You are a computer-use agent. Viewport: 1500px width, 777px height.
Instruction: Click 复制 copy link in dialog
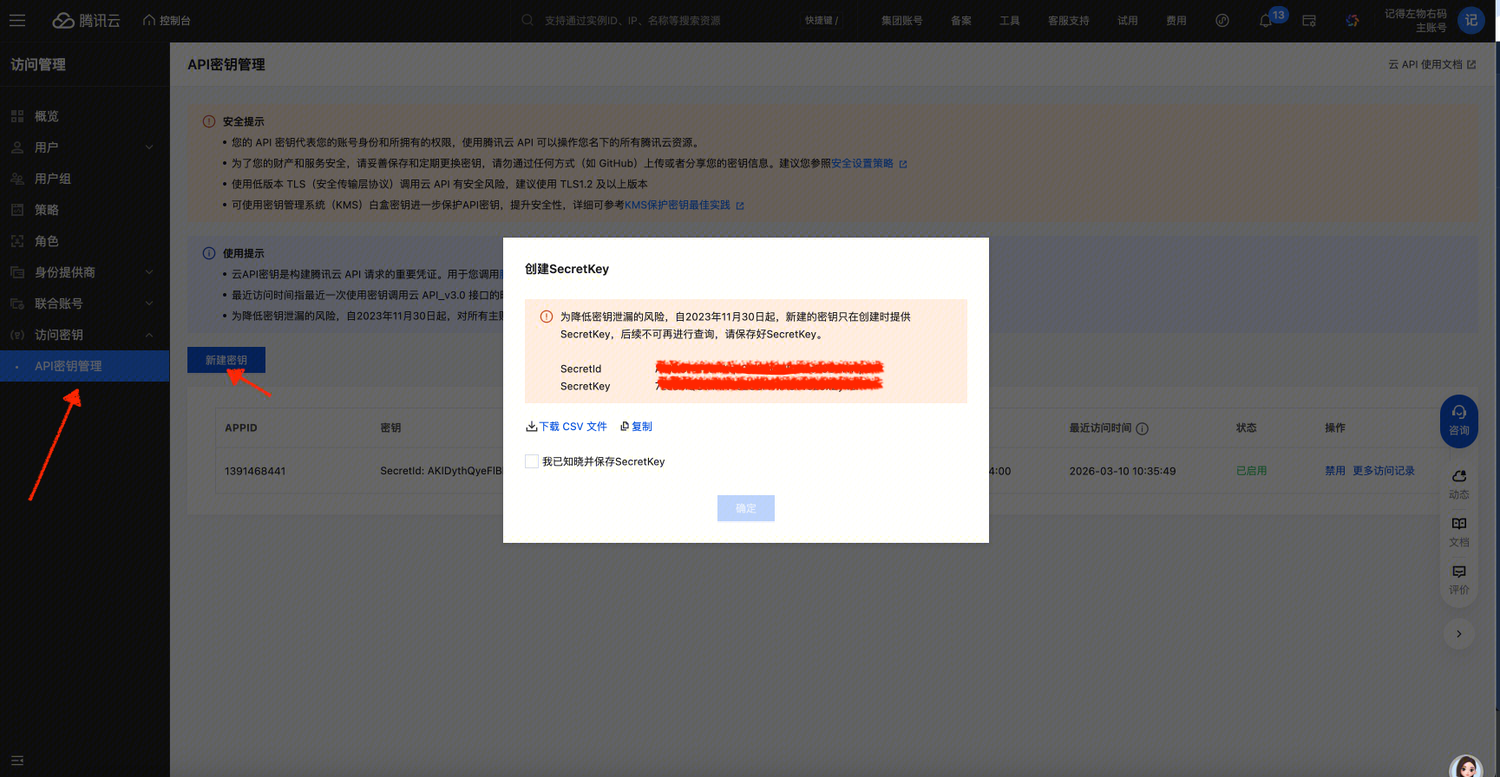tap(636, 426)
